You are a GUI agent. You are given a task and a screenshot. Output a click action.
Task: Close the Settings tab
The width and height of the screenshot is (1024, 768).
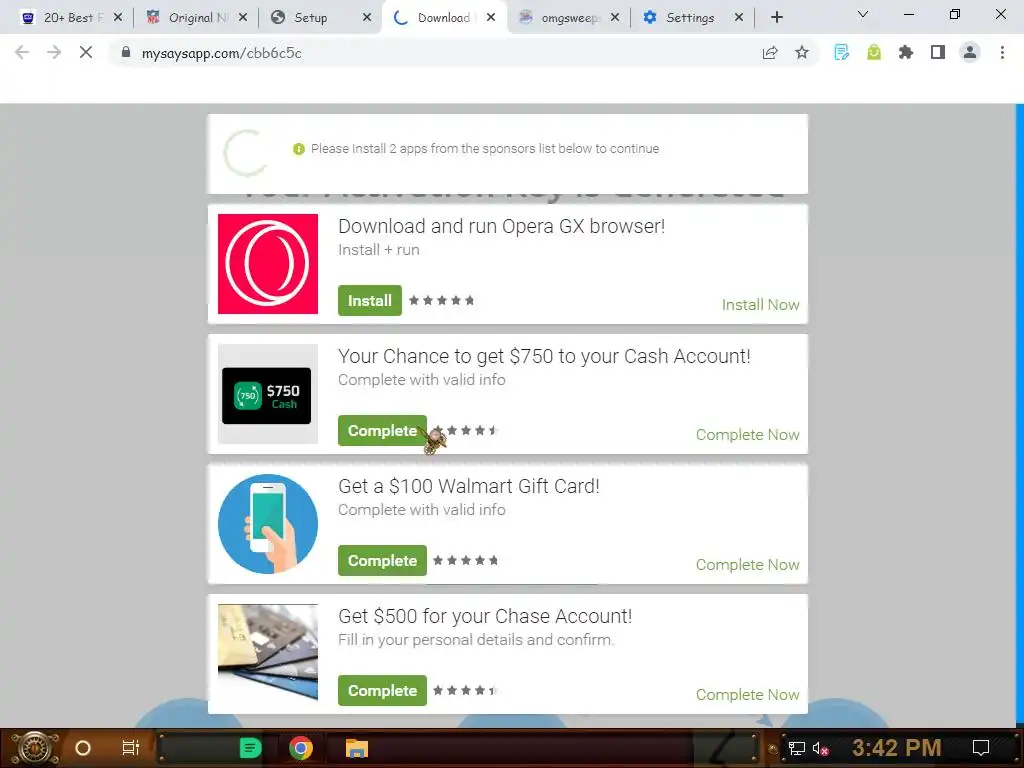pyautogui.click(x=739, y=18)
